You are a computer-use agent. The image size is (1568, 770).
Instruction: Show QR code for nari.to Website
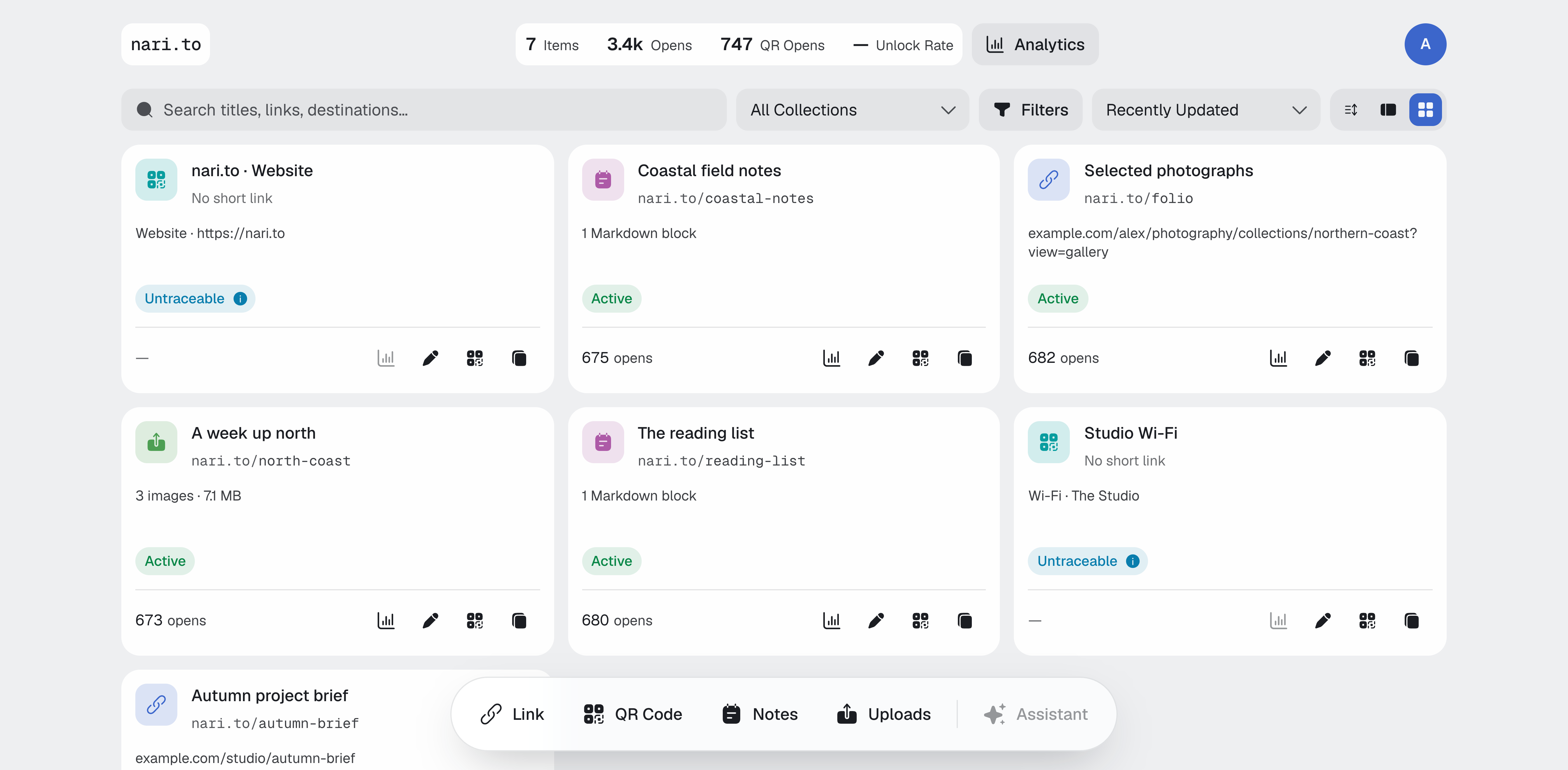point(475,358)
